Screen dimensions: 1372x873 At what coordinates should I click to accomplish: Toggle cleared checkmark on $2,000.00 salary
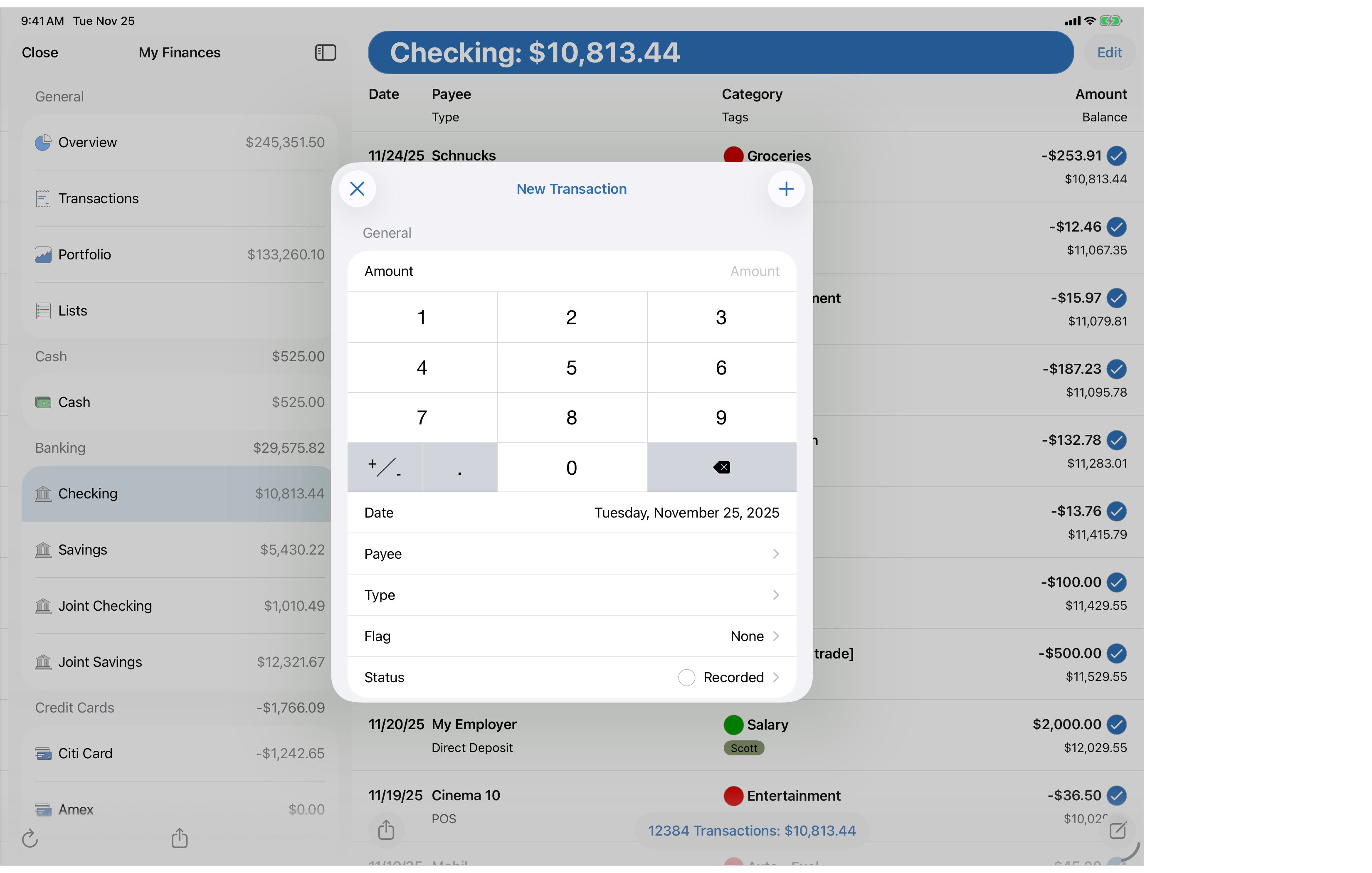coord(1116,724)
